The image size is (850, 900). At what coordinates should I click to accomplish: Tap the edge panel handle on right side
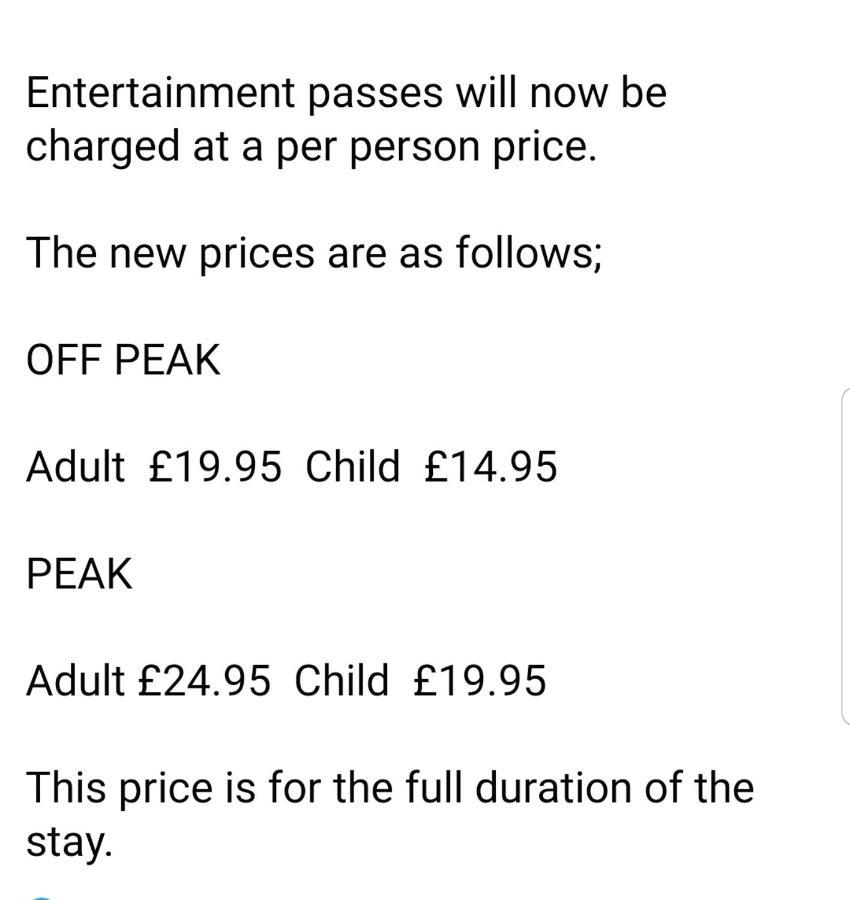(846, 556)
